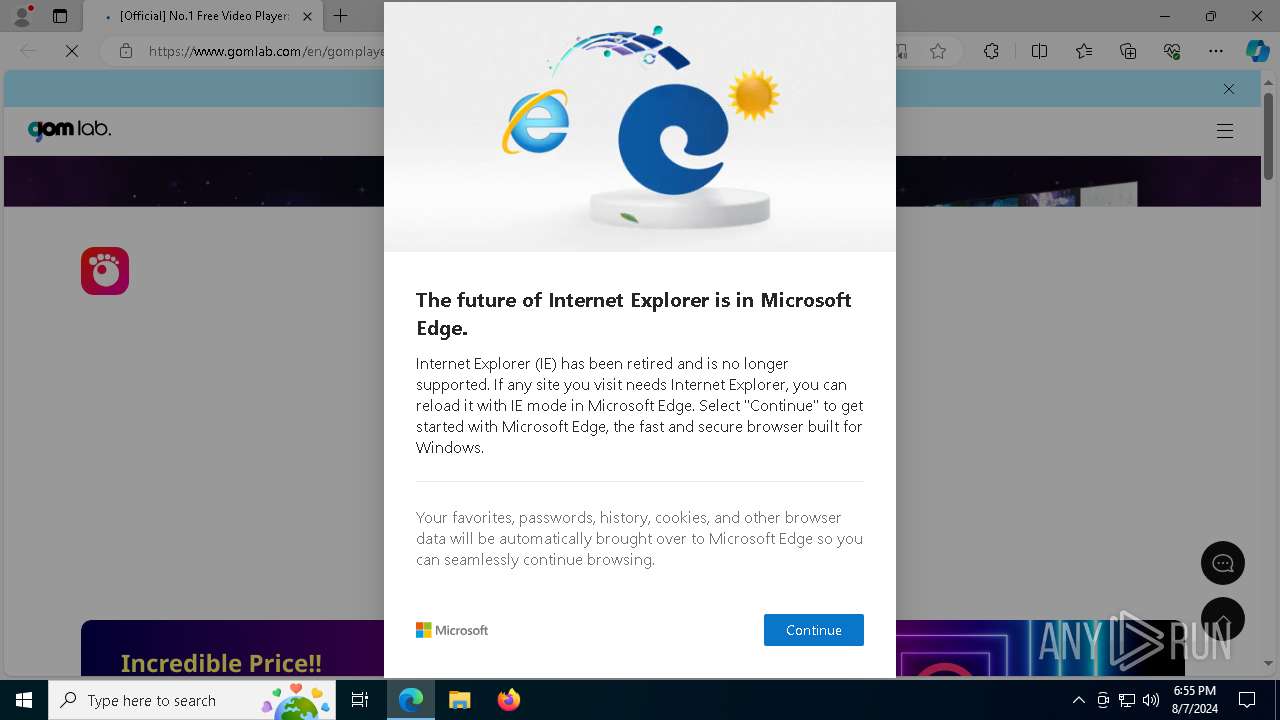Stop loading the page

point(72,51)
